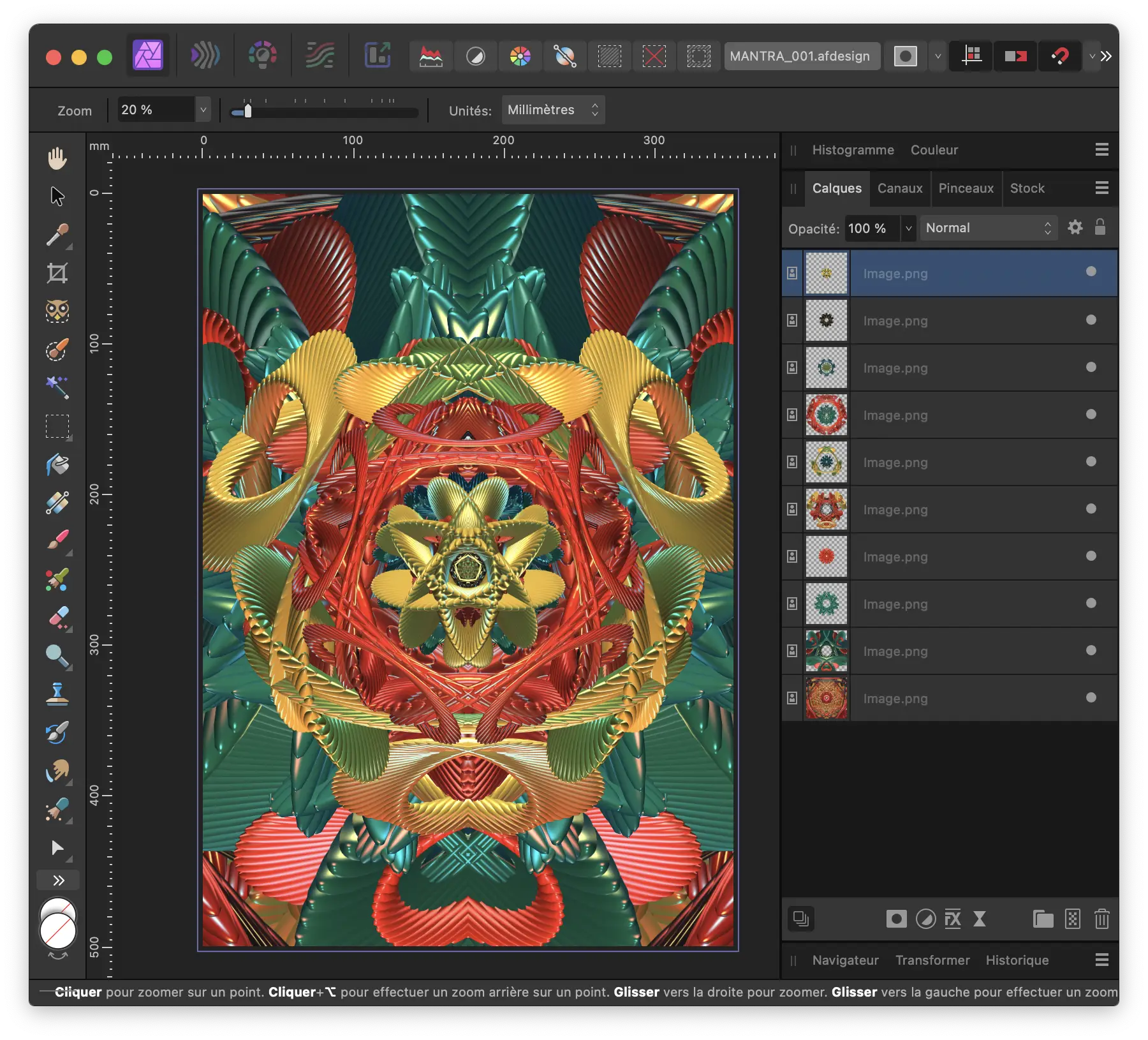Select the Clone stamp tool

coord(57,694)
